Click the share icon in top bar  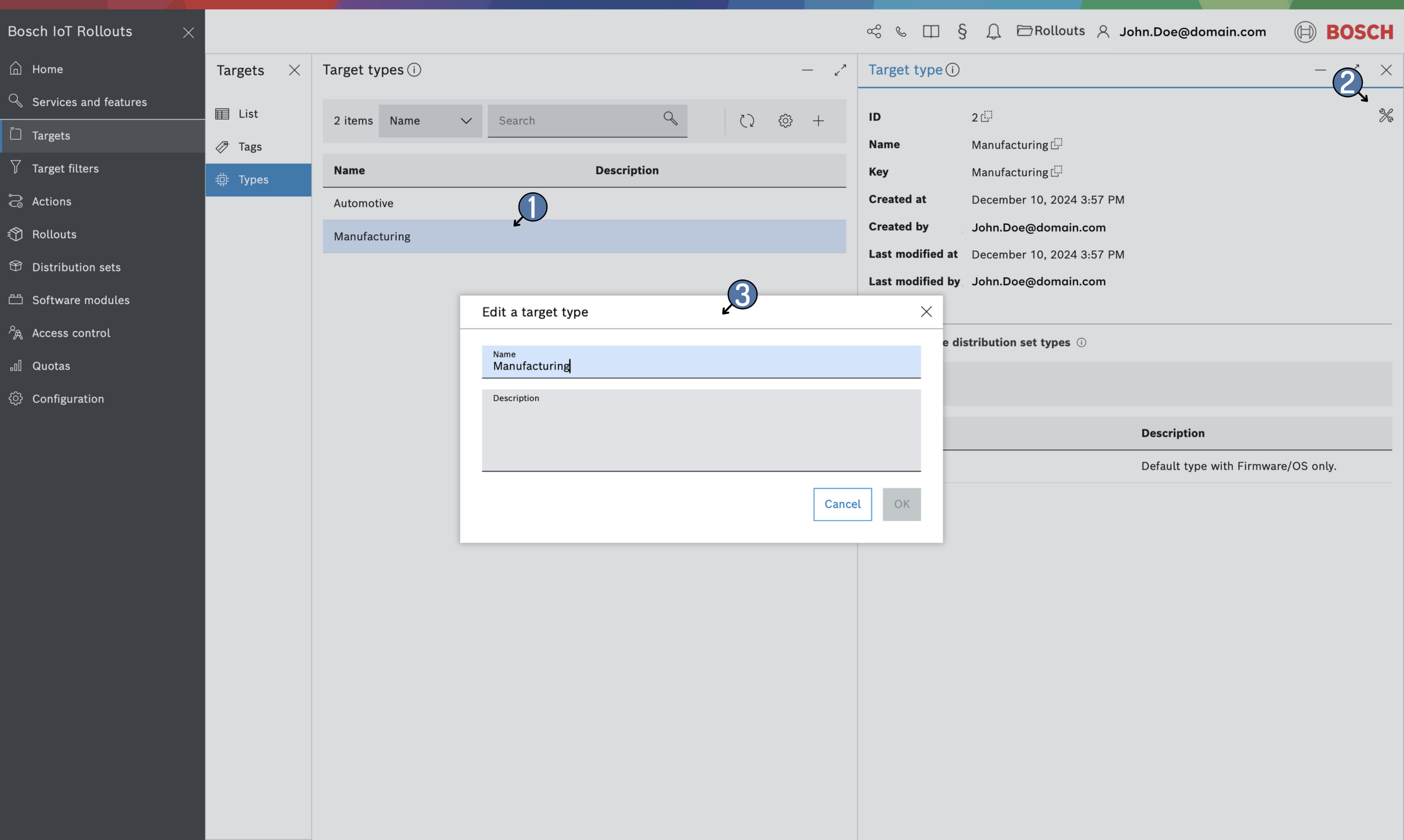(873, 32)
